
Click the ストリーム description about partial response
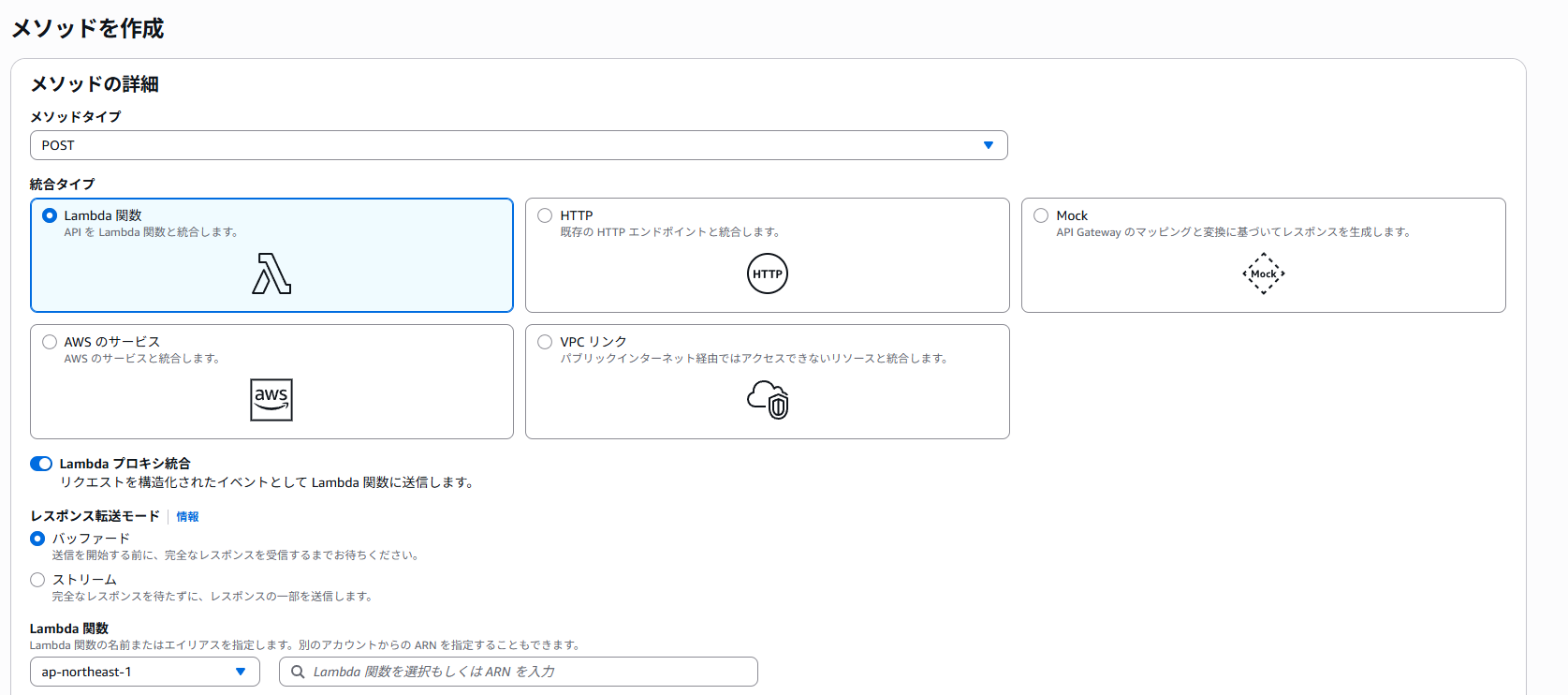pyautogui.click(x=213, y=597)
